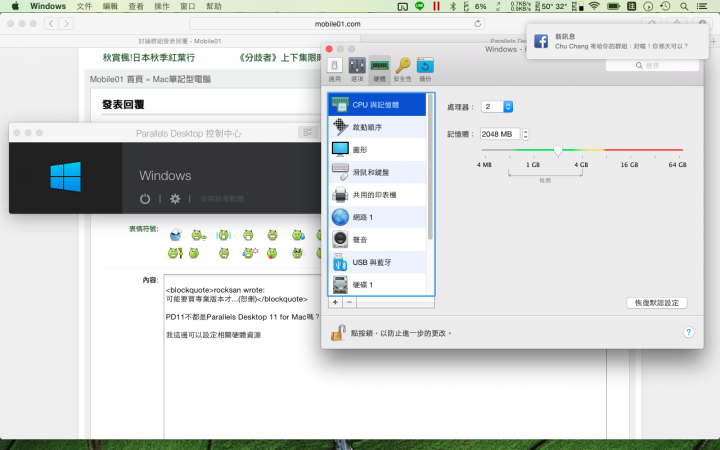
Task: Click the LINE icon in menu bar
Action: click(x=419, y=6)
